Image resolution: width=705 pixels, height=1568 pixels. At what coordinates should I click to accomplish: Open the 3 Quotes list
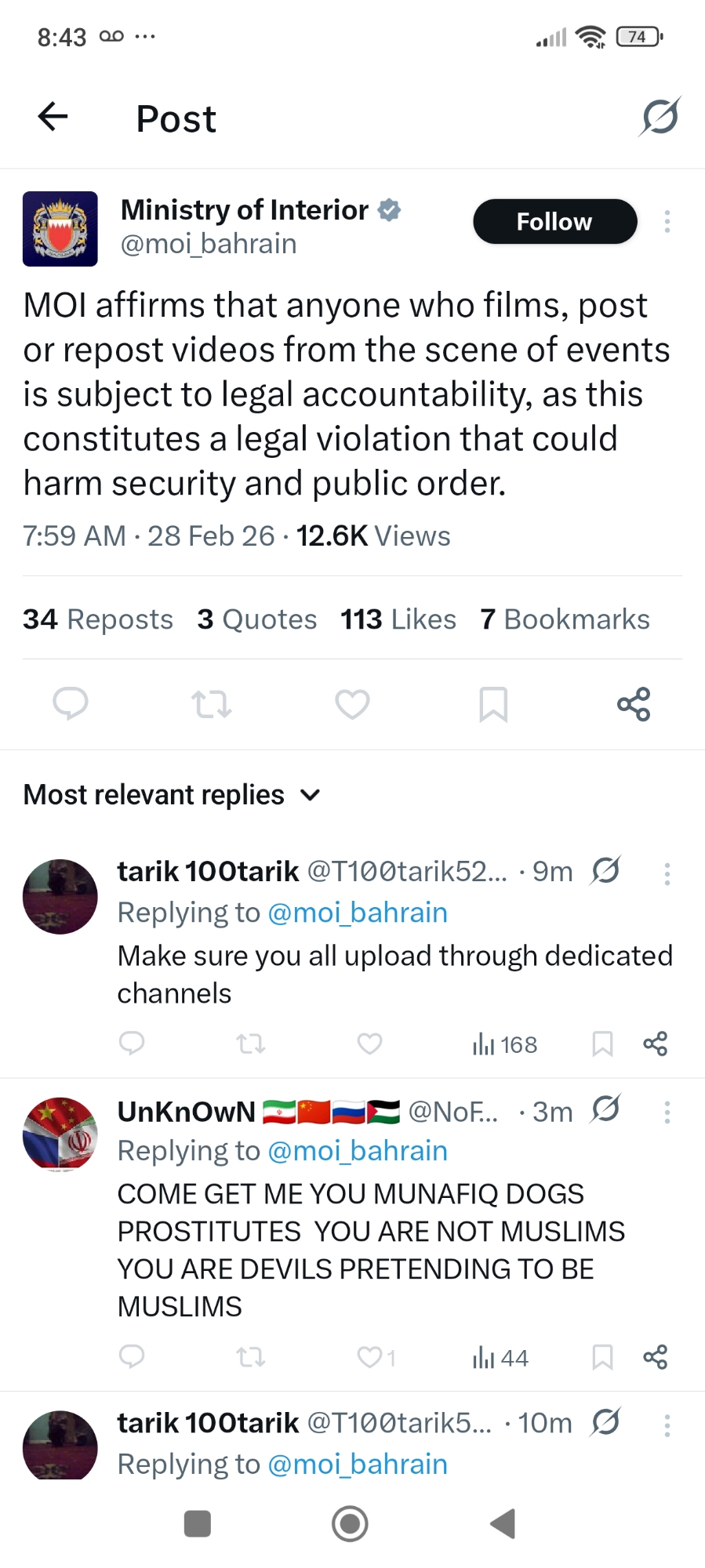click(x=257, y=619)
